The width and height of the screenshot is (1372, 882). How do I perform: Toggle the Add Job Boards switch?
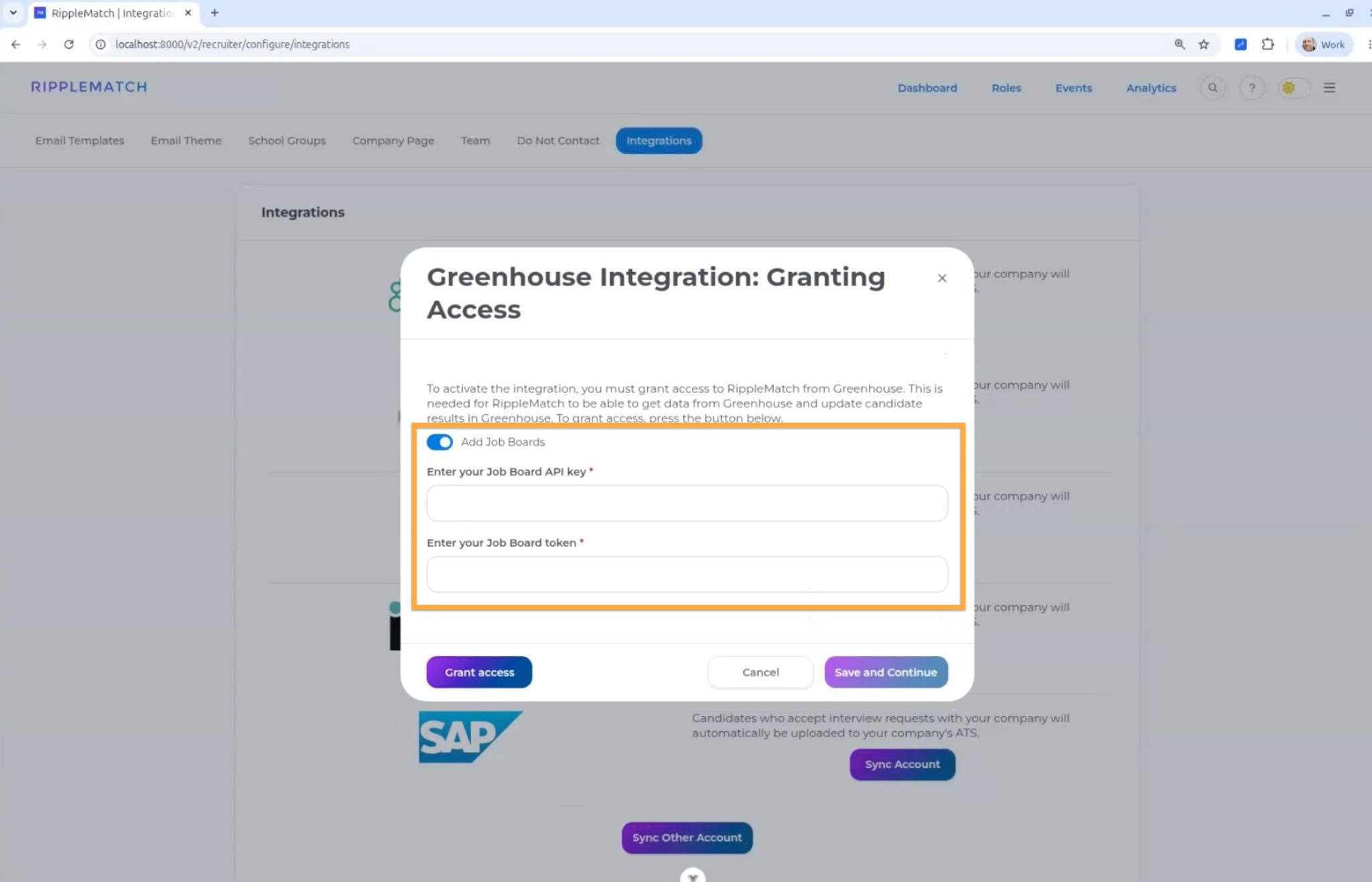click(439, 442)
